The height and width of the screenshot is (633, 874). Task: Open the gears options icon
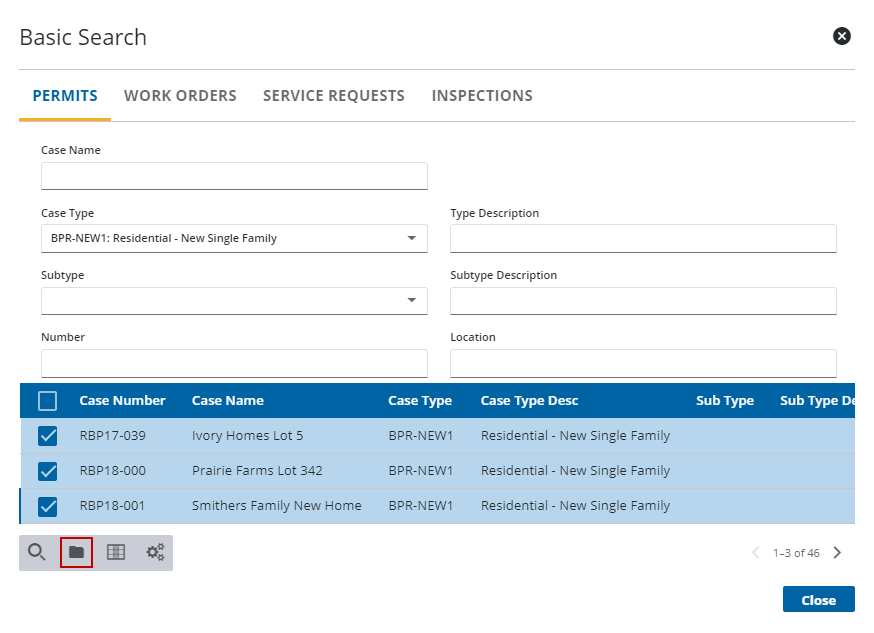pos(154,552)
